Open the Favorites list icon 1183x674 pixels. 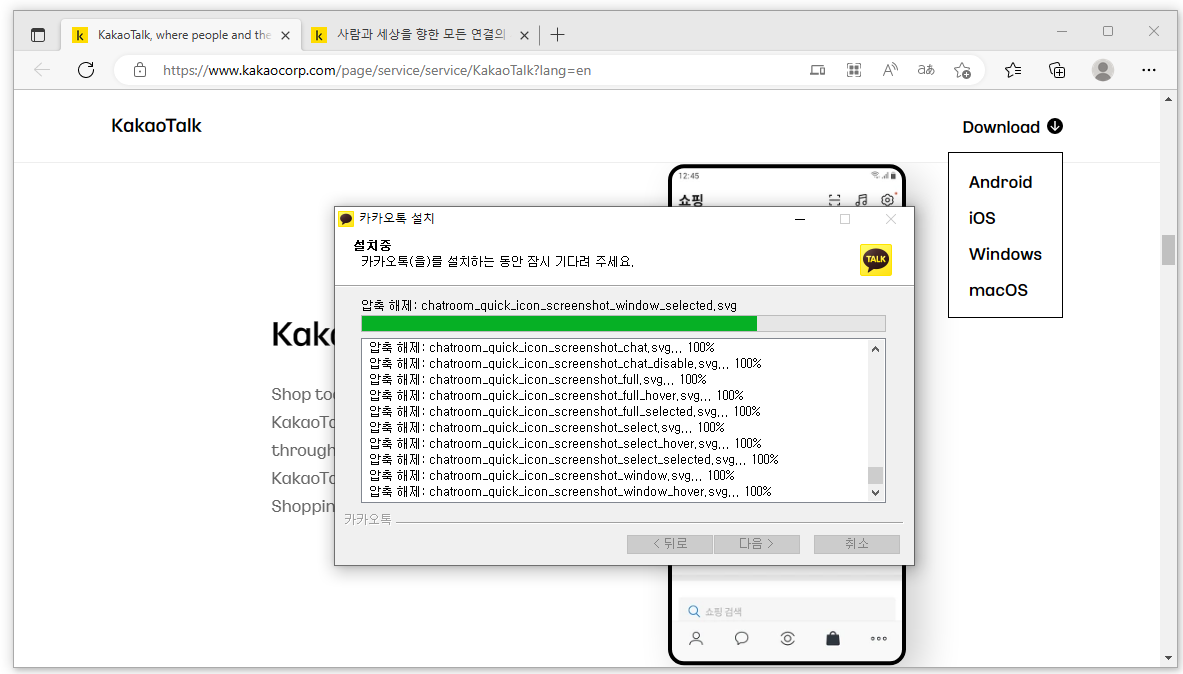[x=1013, y=70]
